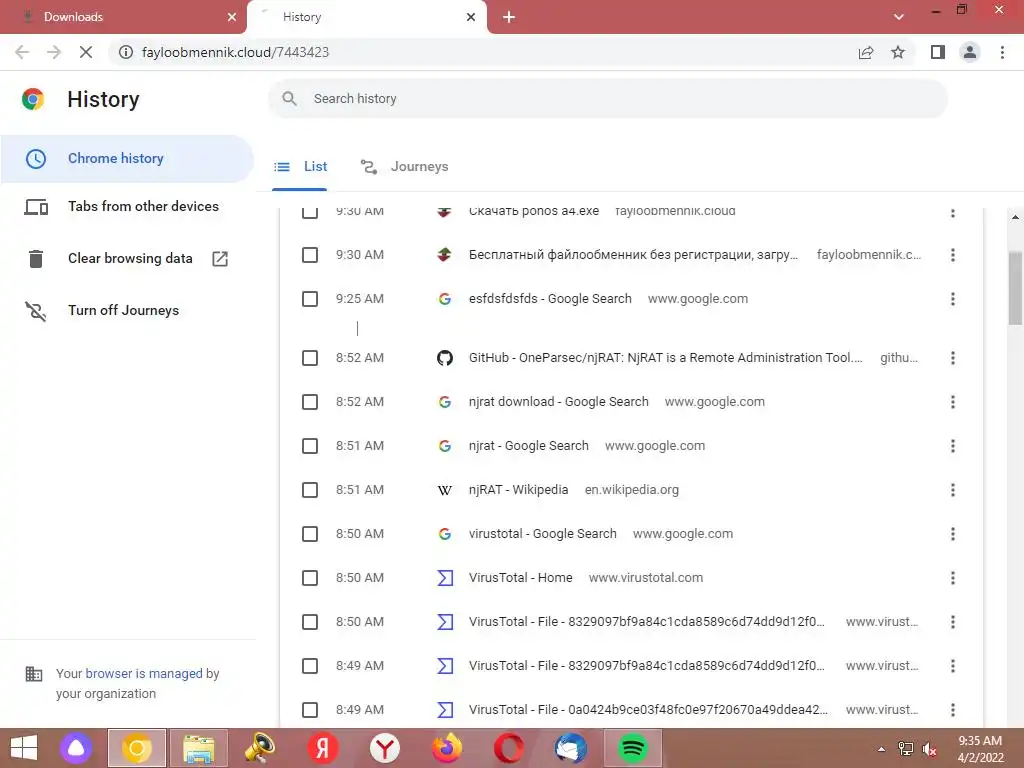Open actions menu for esfdsfdsfds search

[x=953, y=299]
